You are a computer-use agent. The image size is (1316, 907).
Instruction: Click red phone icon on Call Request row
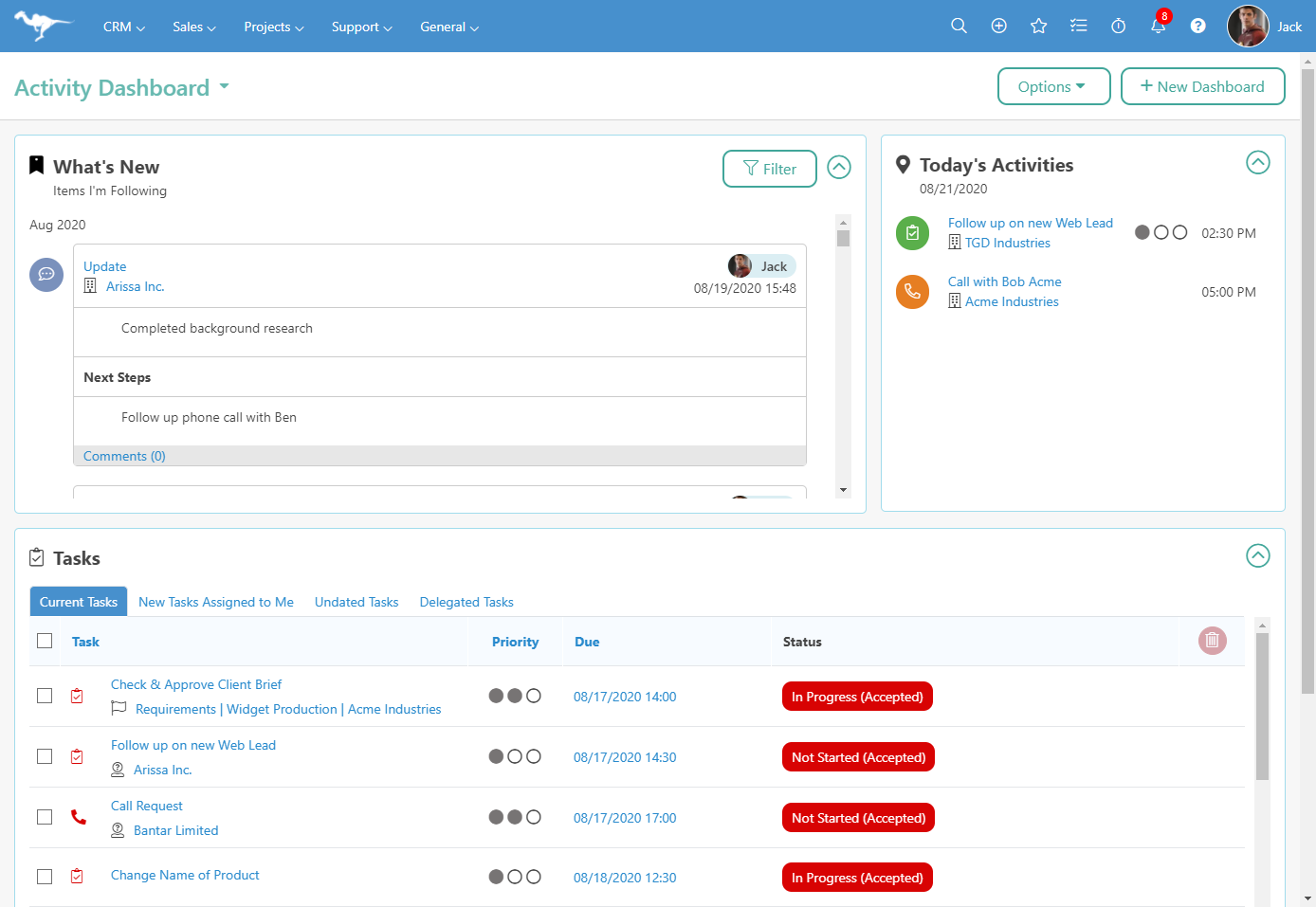[x=78, y=817]
